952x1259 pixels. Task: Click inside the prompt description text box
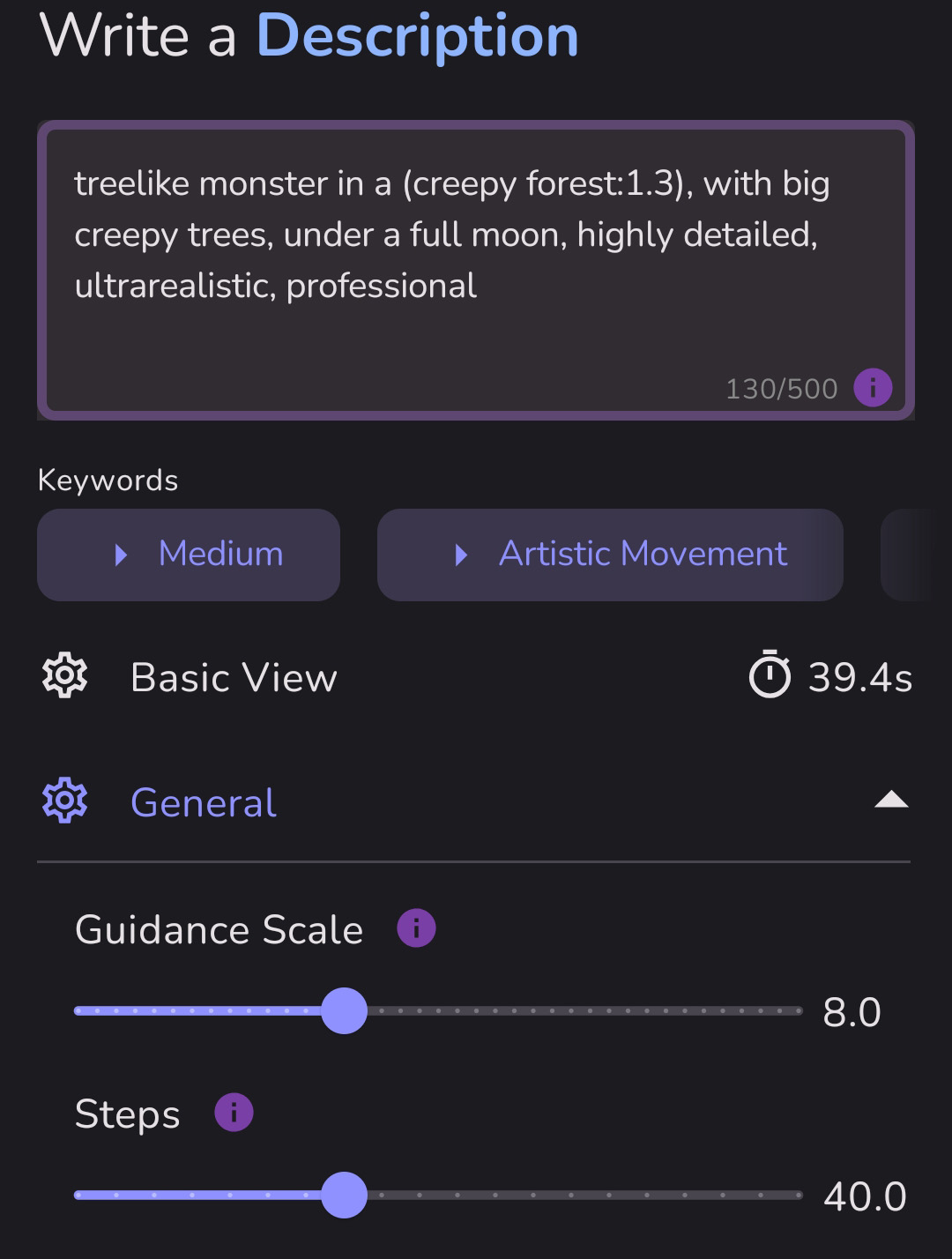476,270
